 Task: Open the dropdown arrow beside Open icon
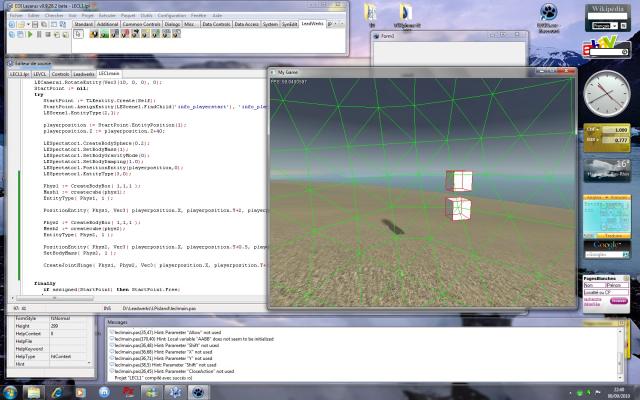(x=28, y=25)
